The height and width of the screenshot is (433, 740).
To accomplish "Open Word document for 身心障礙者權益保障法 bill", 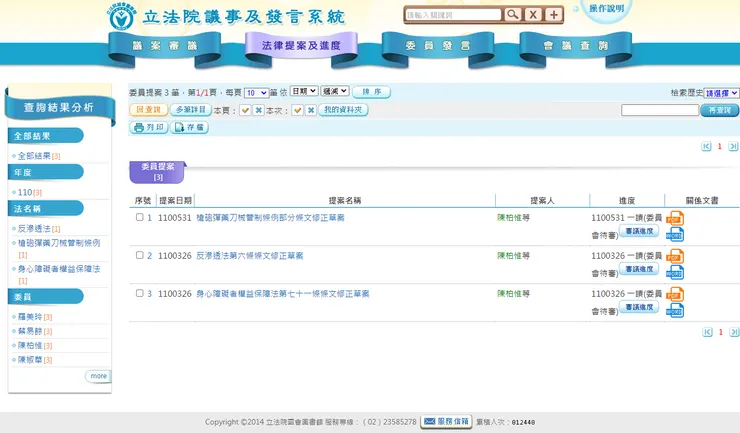I will point(675,310).
